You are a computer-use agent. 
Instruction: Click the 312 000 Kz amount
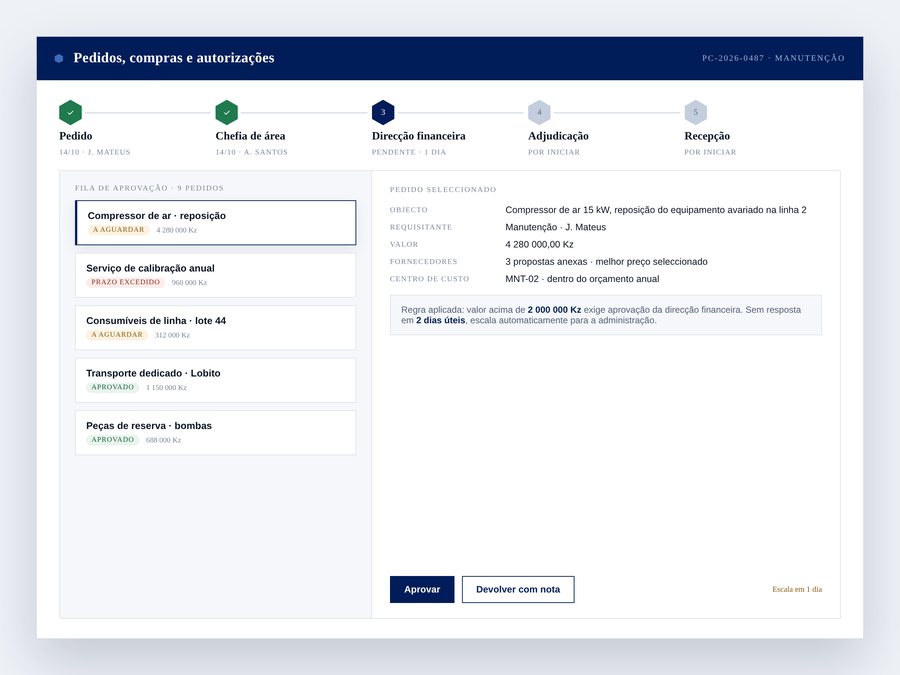172,335
